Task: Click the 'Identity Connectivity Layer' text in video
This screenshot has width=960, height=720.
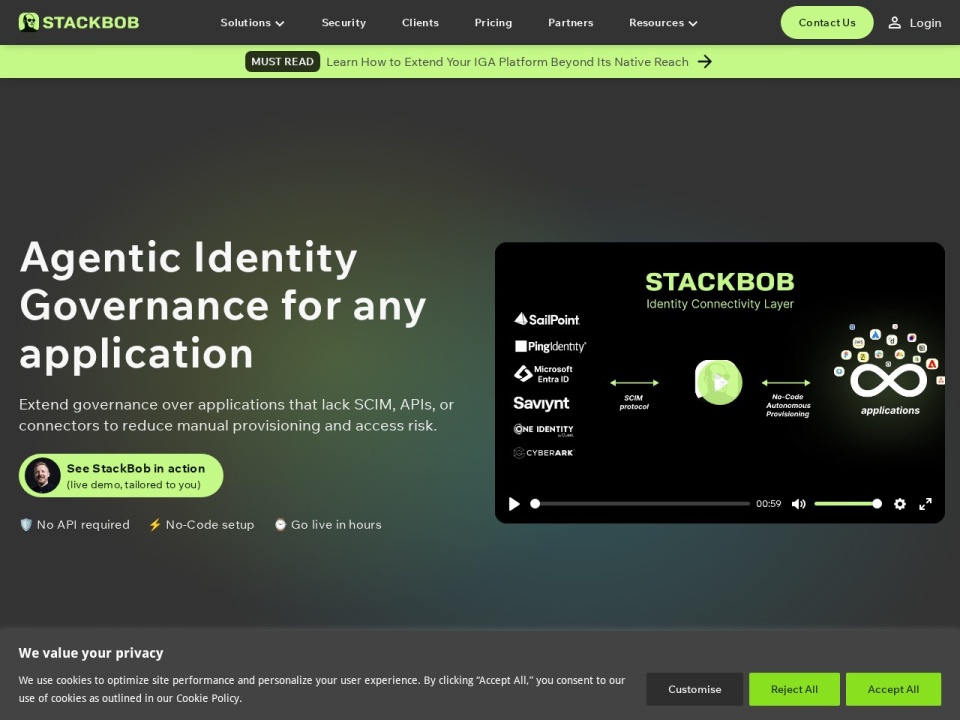Action: [719, 304]
